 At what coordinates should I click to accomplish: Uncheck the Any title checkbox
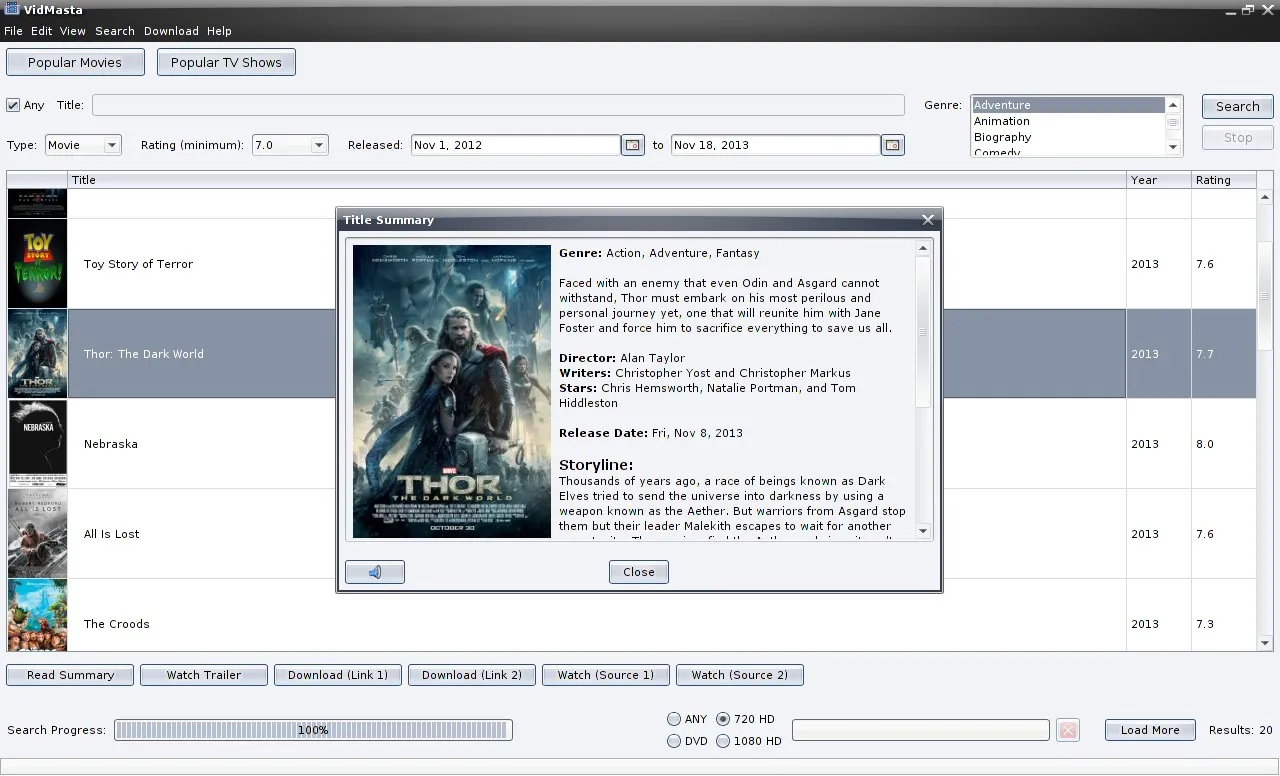point(14,105)
